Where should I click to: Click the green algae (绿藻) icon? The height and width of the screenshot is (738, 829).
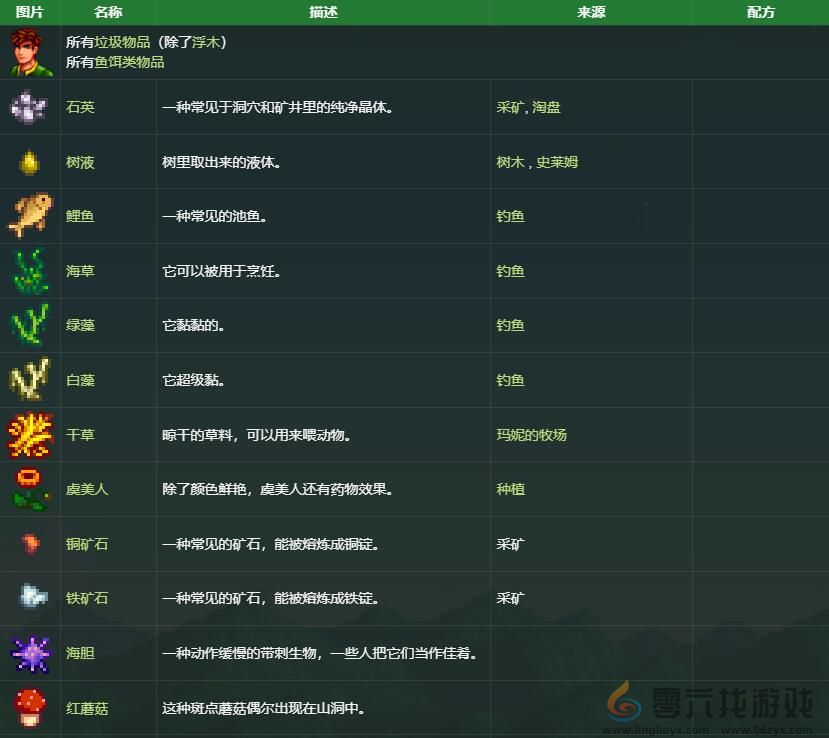click(x=29, y=325)
